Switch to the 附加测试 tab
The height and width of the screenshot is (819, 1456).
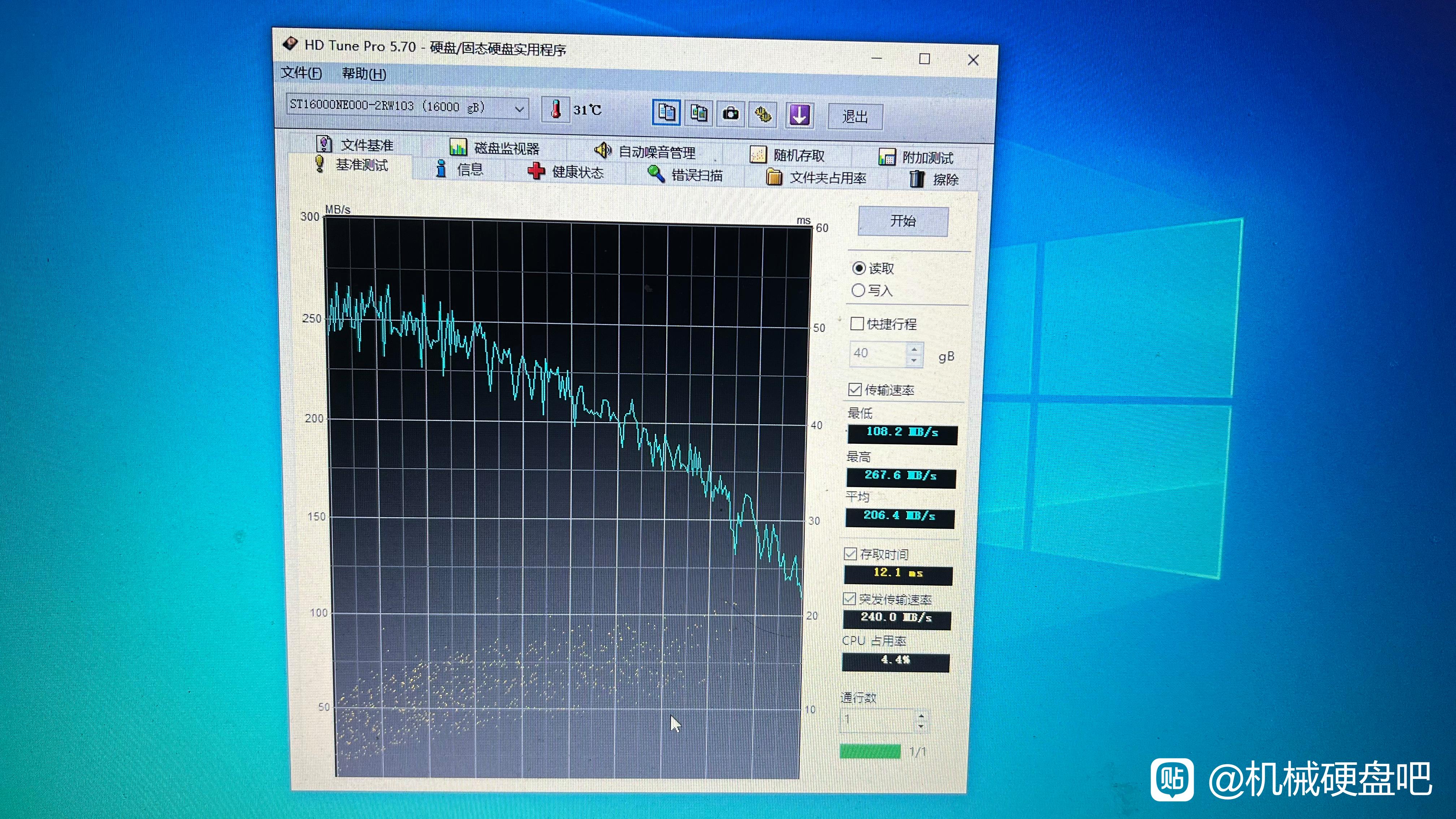click(x=916, y=157)
